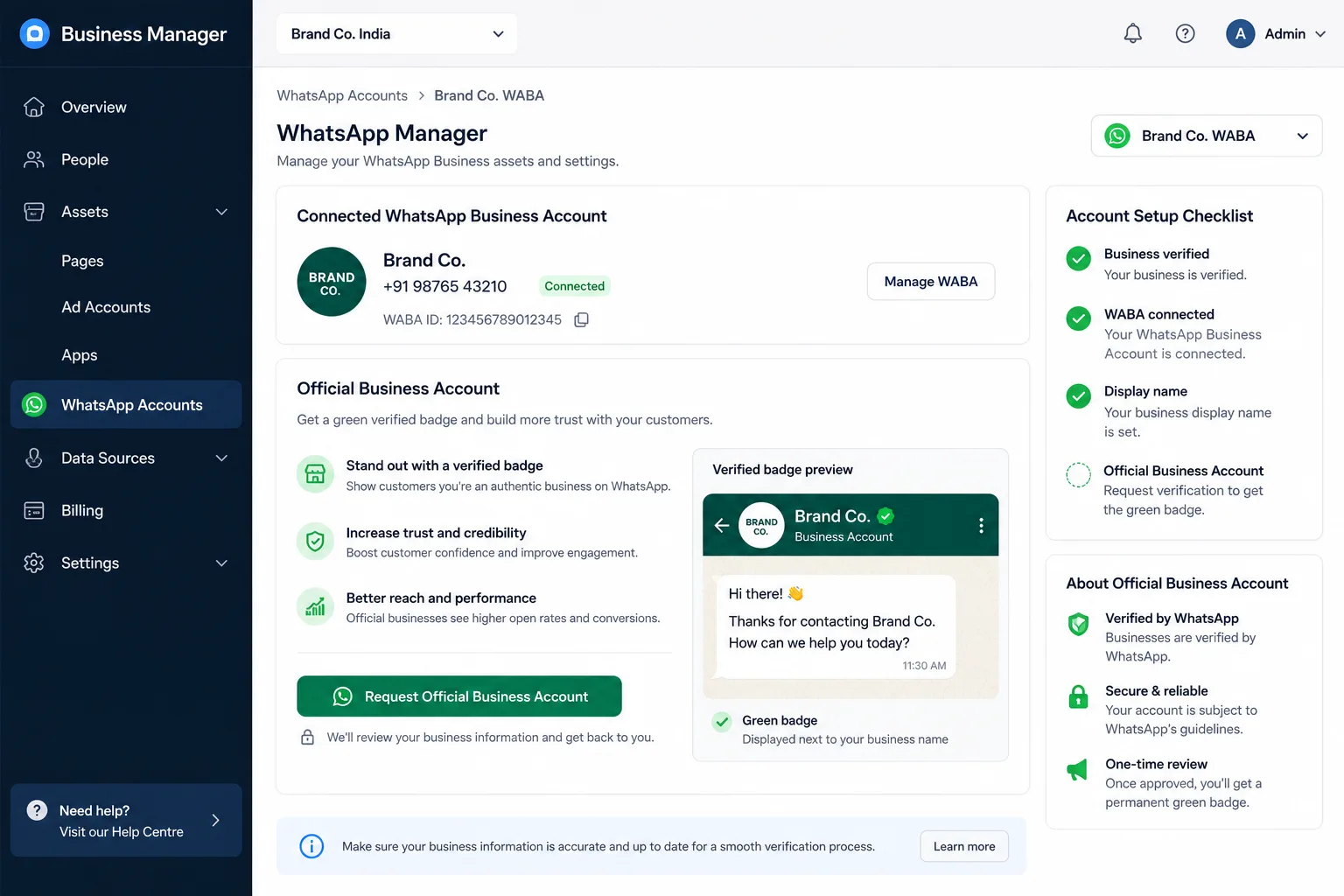Click the Verified badge preview label
1344x896 pixels.
(x=782, y=470)
